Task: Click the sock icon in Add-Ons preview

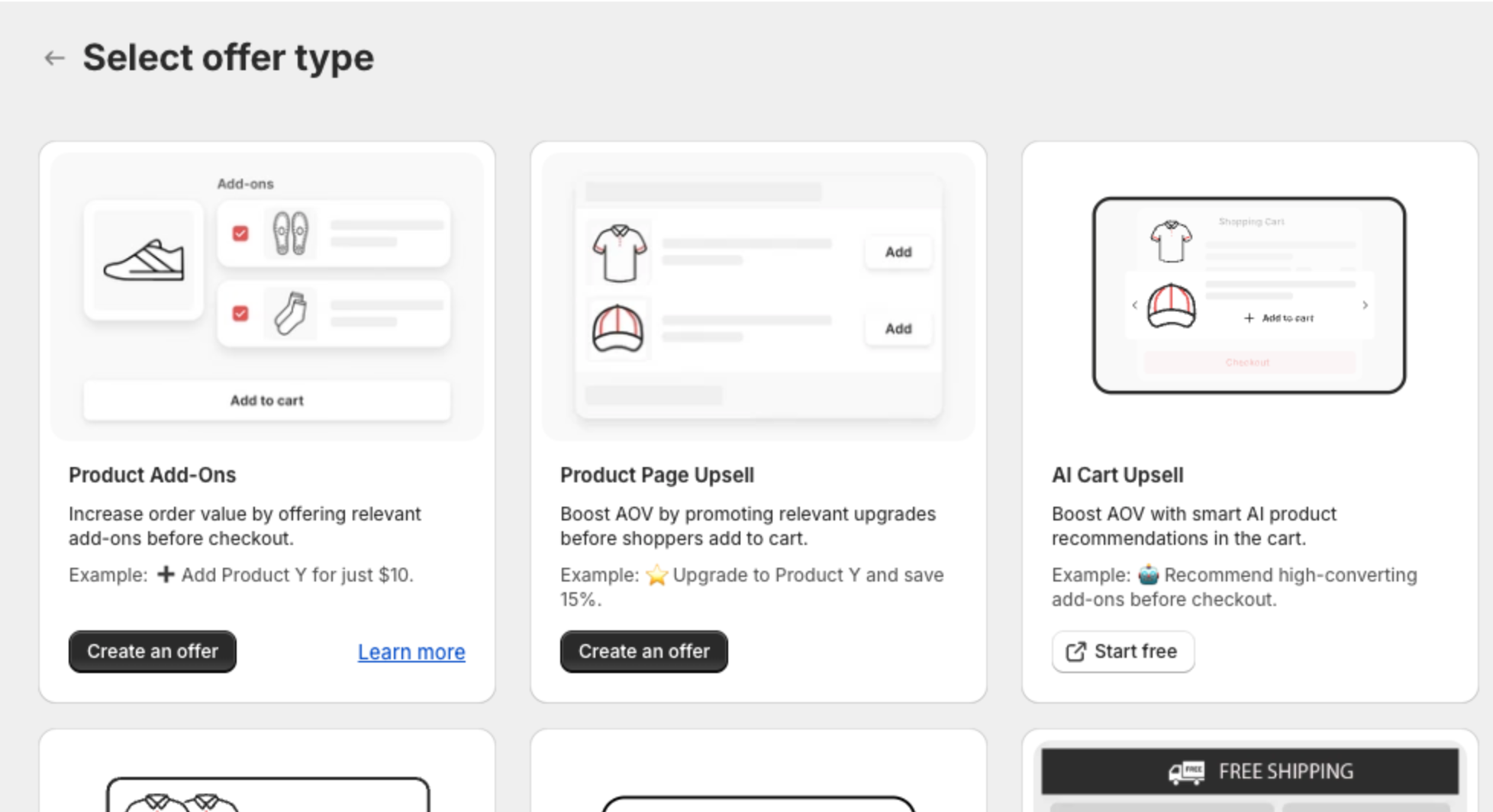Action: tap(291, 313)
